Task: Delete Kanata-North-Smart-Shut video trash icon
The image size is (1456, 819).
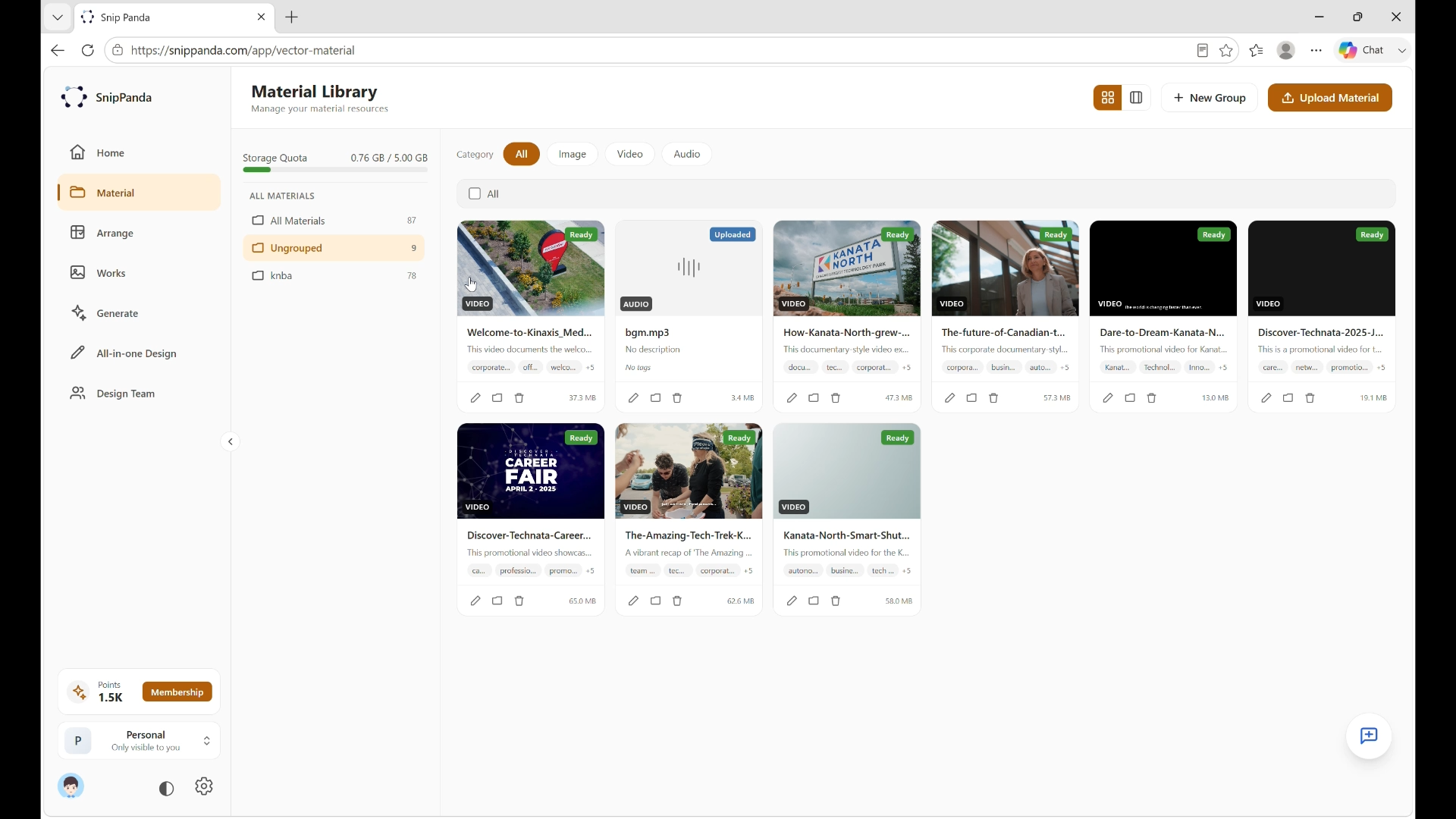Action: tap(836, 601)
